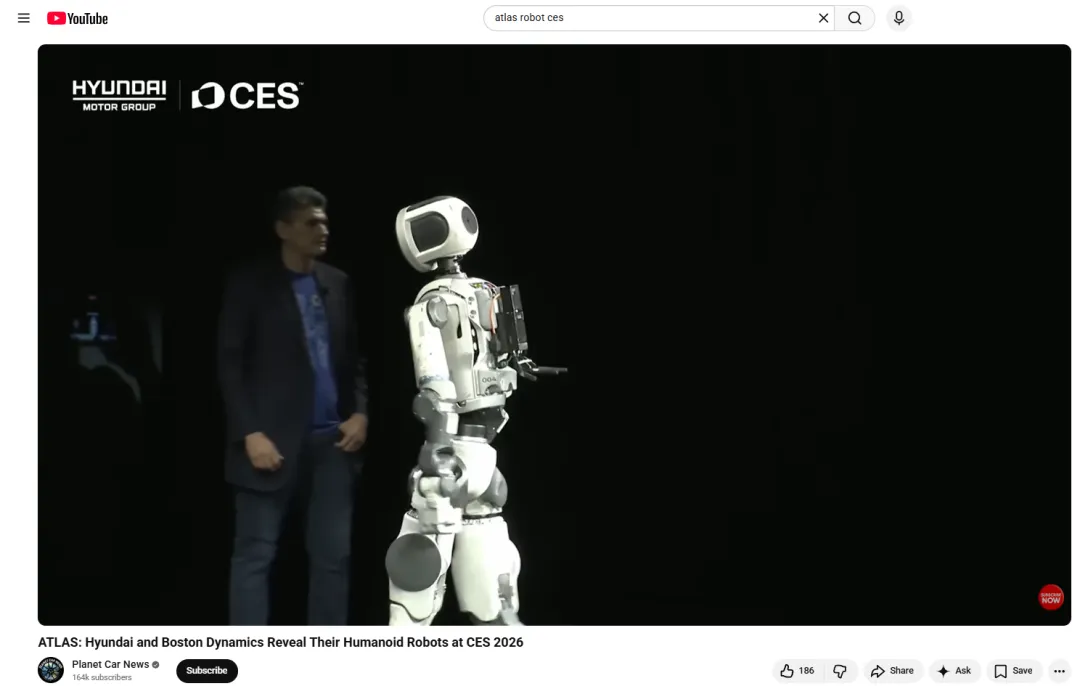Go to YouTube home via logo
Viewport: 1080px width, 686px height.
tap(77, 18)
